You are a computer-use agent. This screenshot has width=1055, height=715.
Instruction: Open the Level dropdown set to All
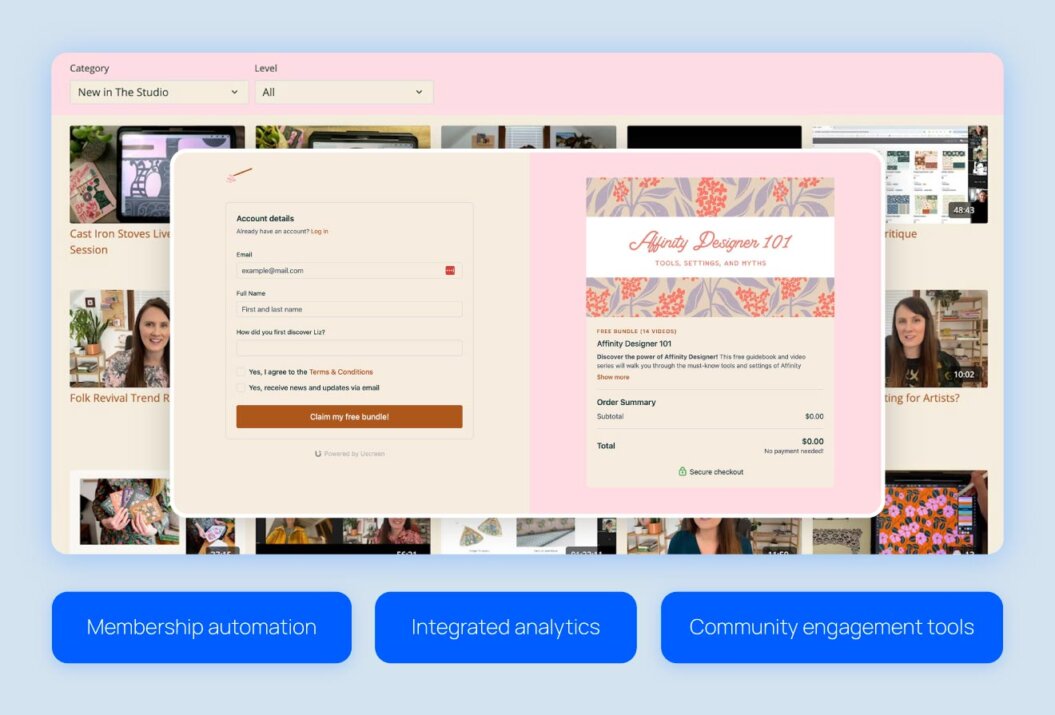343,92
